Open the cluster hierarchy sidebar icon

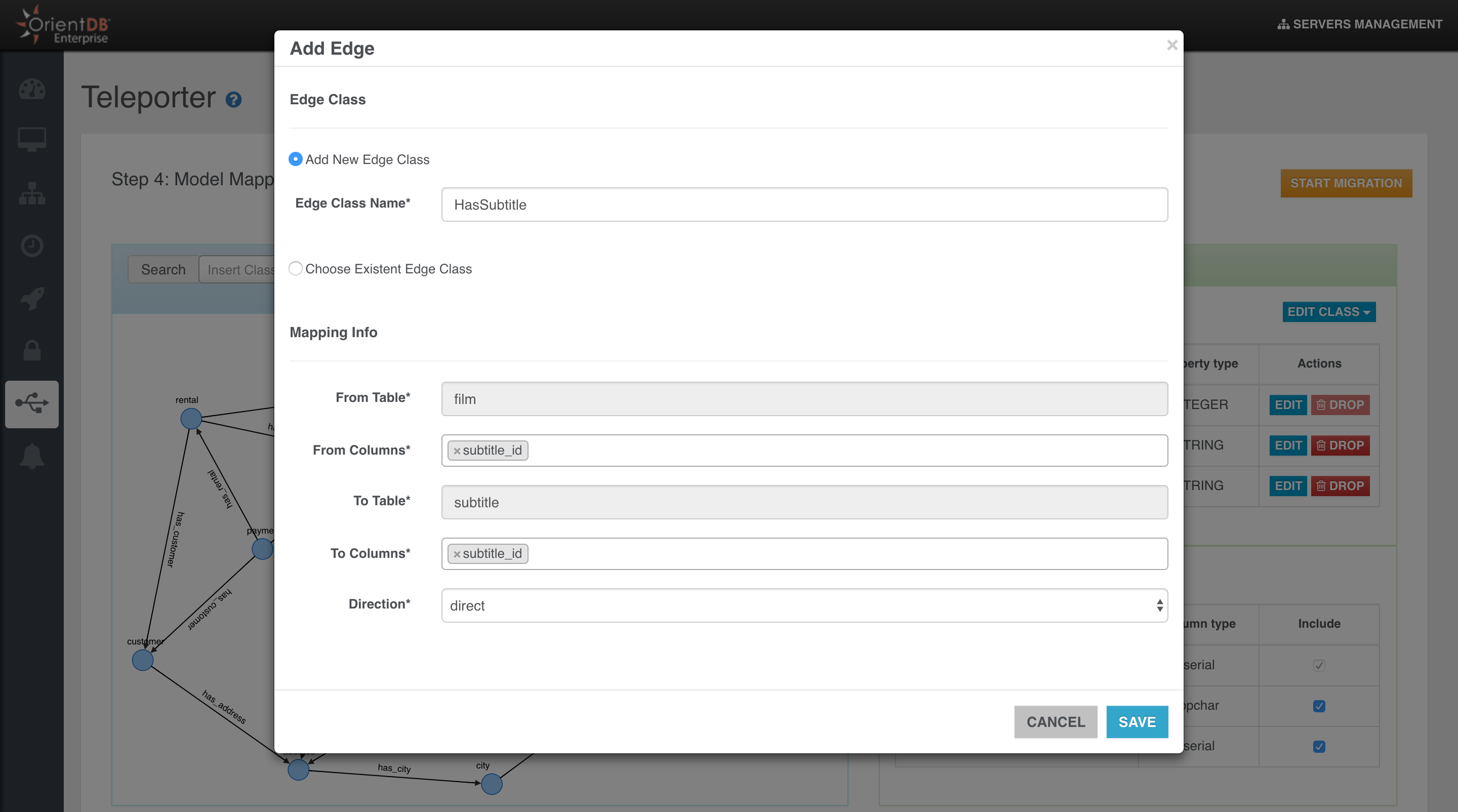pyautogui.click(x=32, y=193)
